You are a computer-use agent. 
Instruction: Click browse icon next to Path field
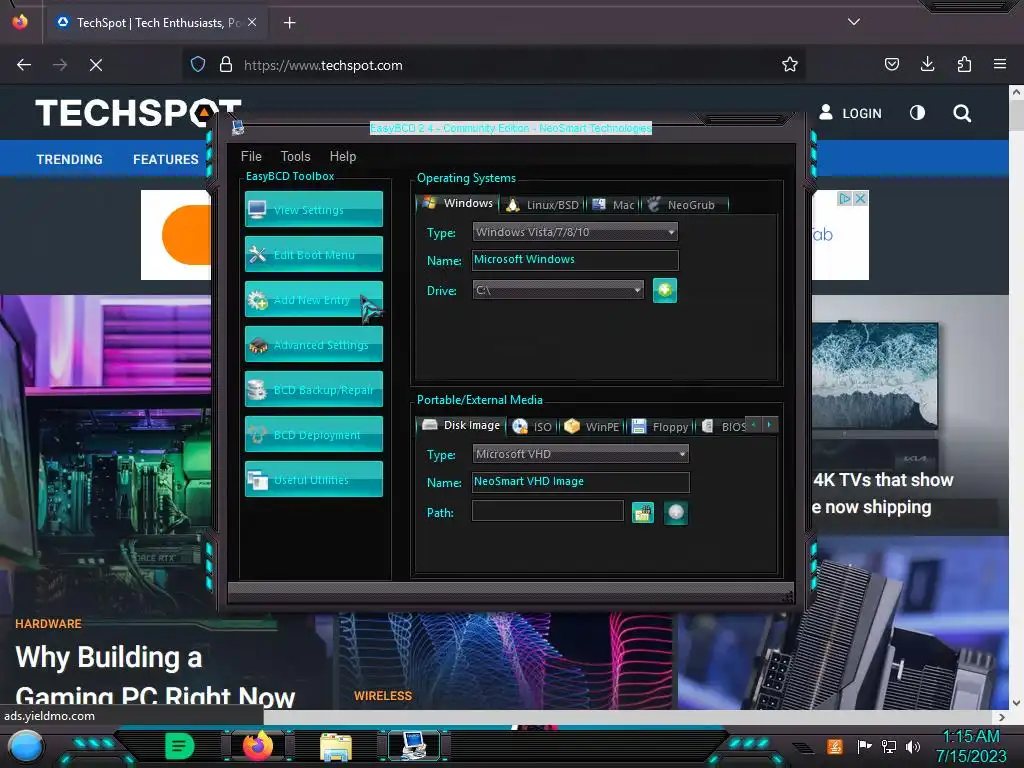click(x=643, y=513)
